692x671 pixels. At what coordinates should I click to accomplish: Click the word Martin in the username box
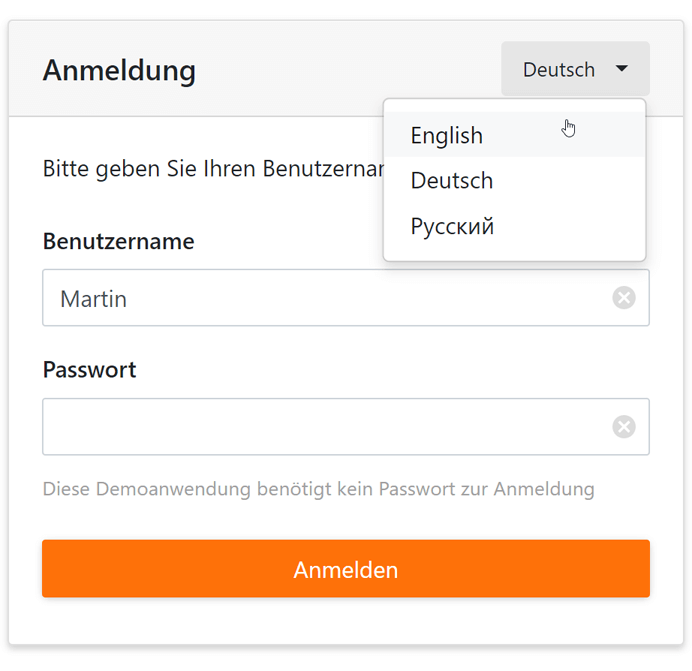coord(93,299)
